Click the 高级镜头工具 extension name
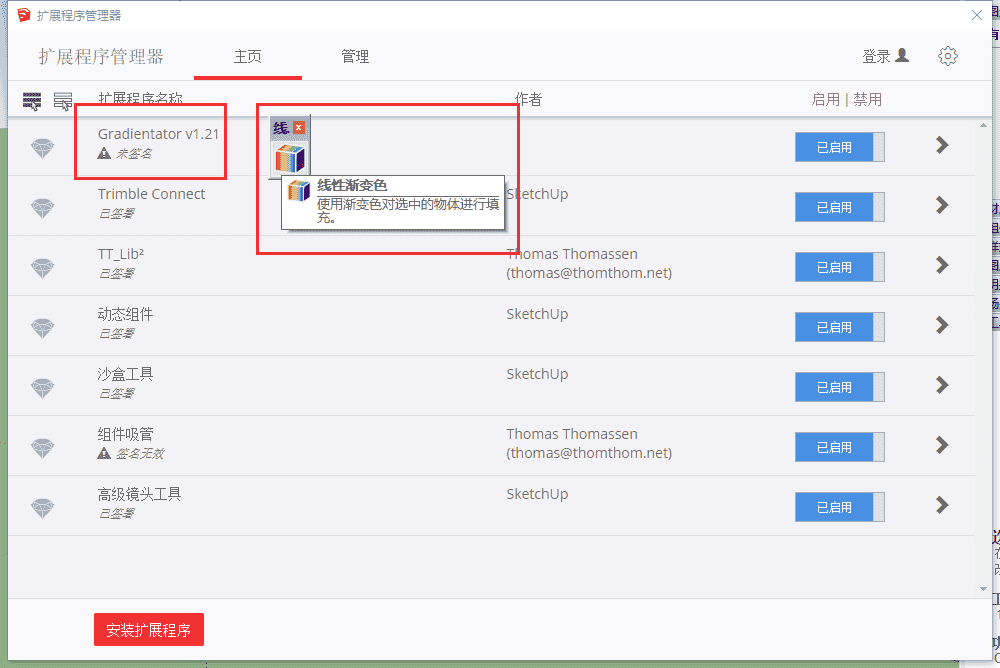 (x=139, y=494)
